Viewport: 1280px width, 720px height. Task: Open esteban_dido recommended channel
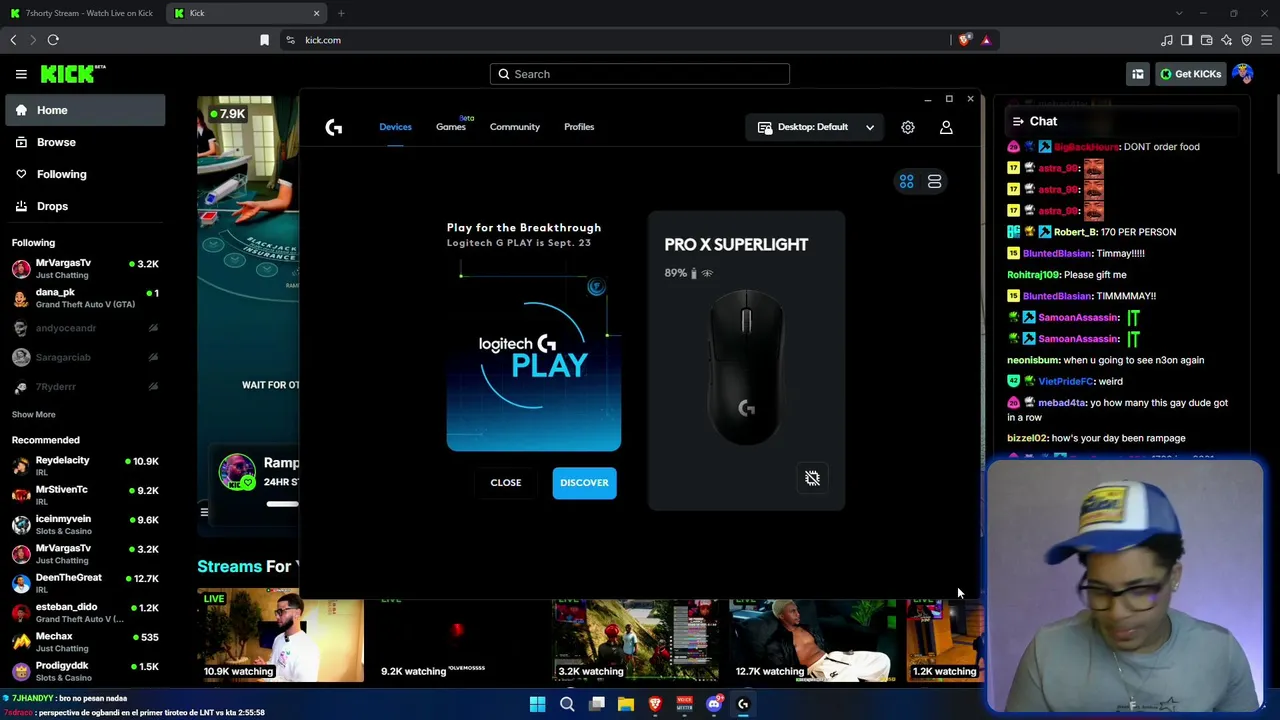coord(85,613)
